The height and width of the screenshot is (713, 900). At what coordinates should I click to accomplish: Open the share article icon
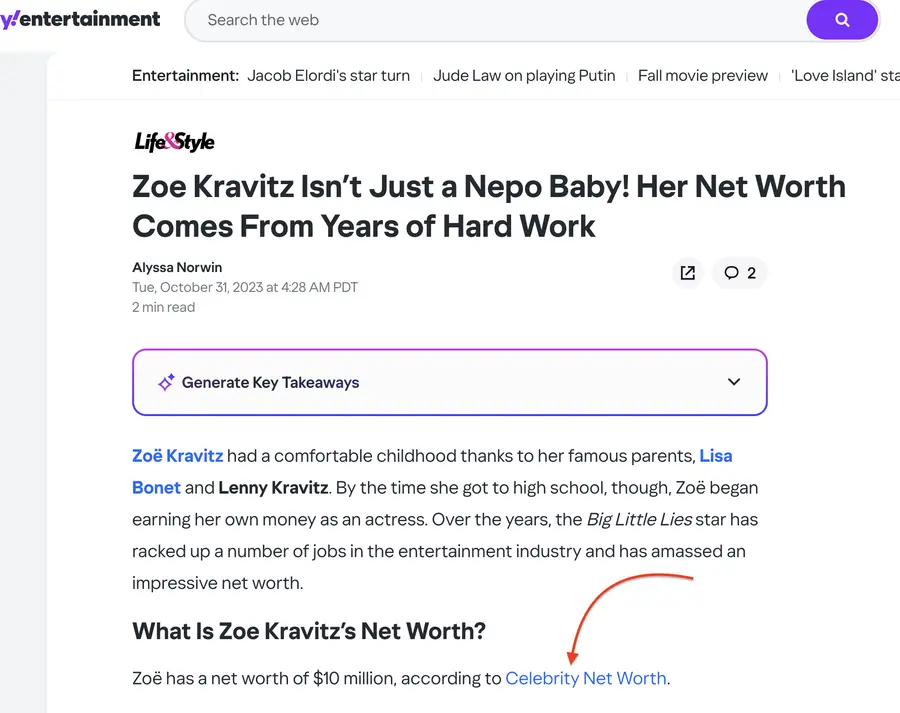click(x=687, y=273)
